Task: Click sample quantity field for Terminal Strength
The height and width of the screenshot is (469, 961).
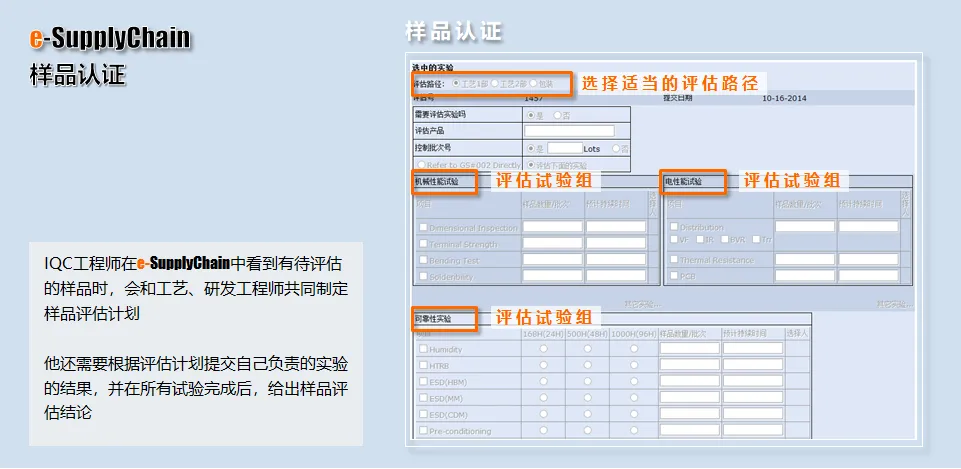Action: 553,243
